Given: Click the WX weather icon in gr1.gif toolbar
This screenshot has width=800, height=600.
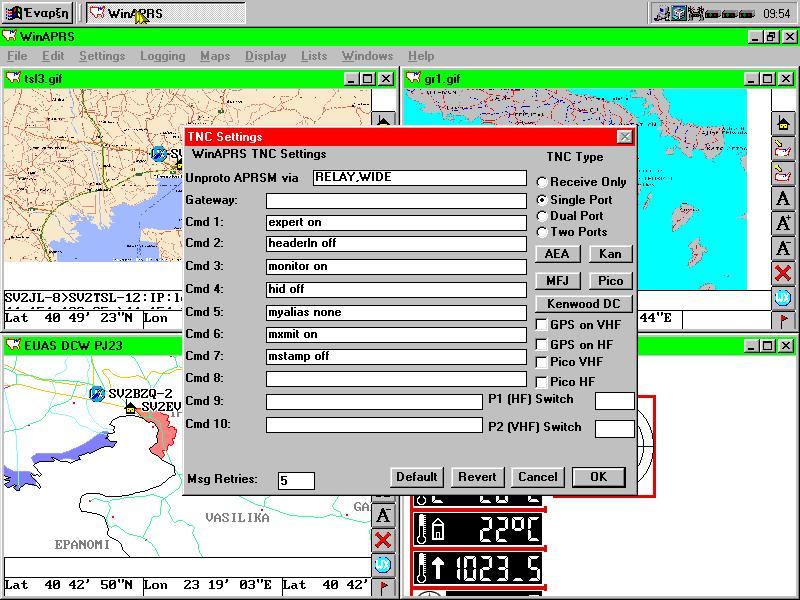Looking at the screenshot, I should [x=783, y=297].
